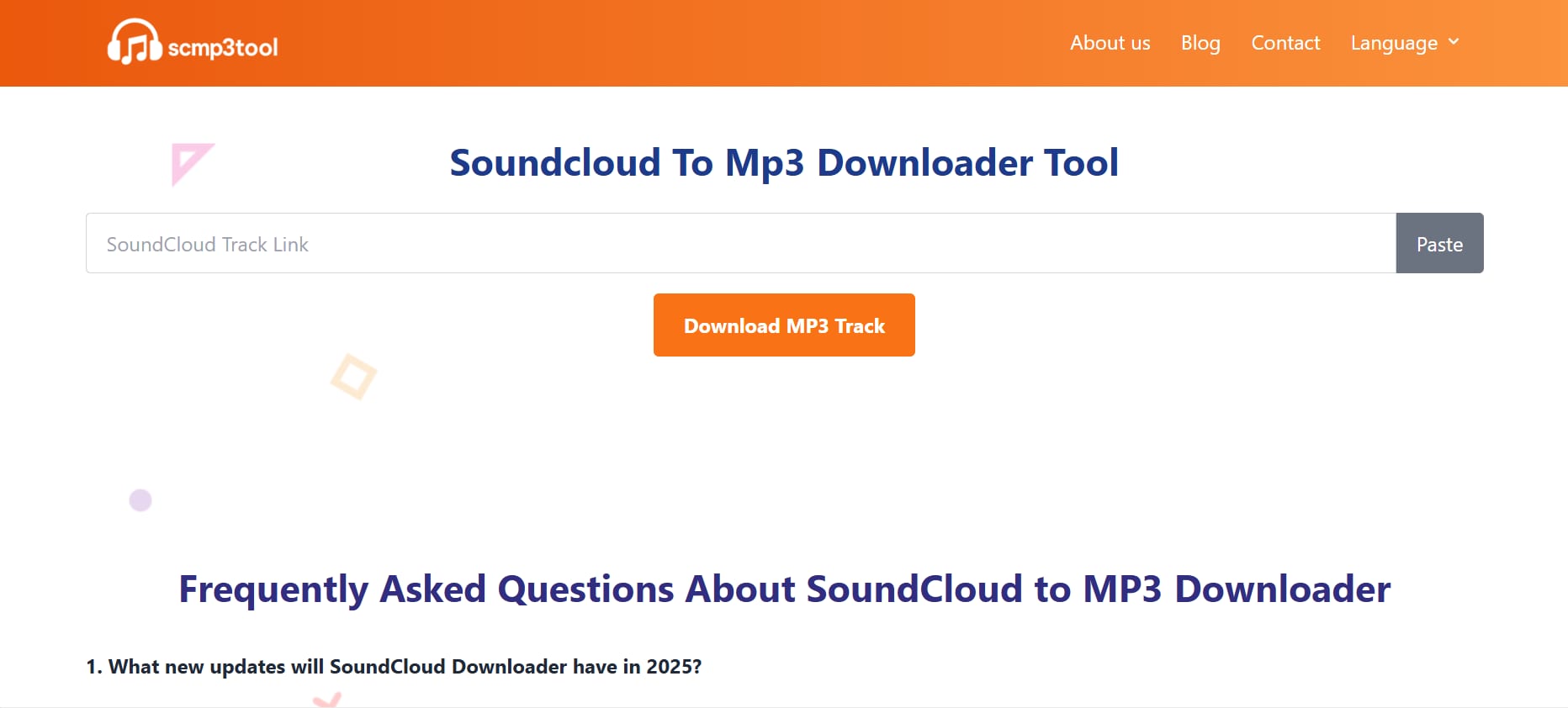Image resolution: width=1568 pixels, height=708 pixels.
Task: Open the About us page
Action: 1110,43
